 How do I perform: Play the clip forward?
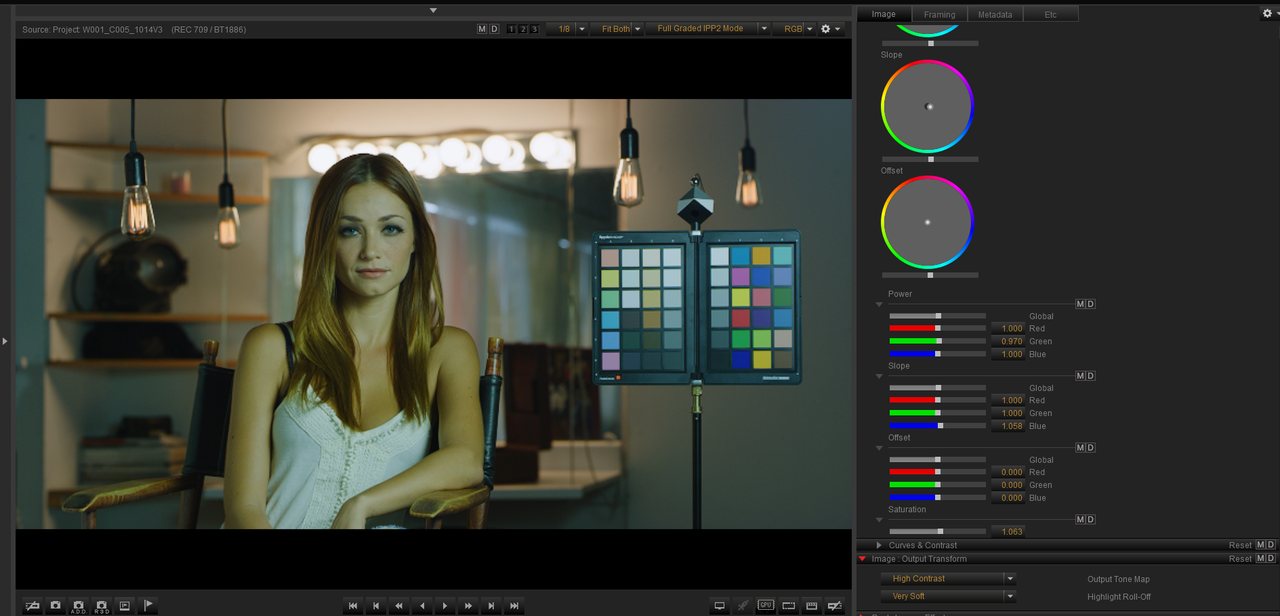[x=445, y=606]
